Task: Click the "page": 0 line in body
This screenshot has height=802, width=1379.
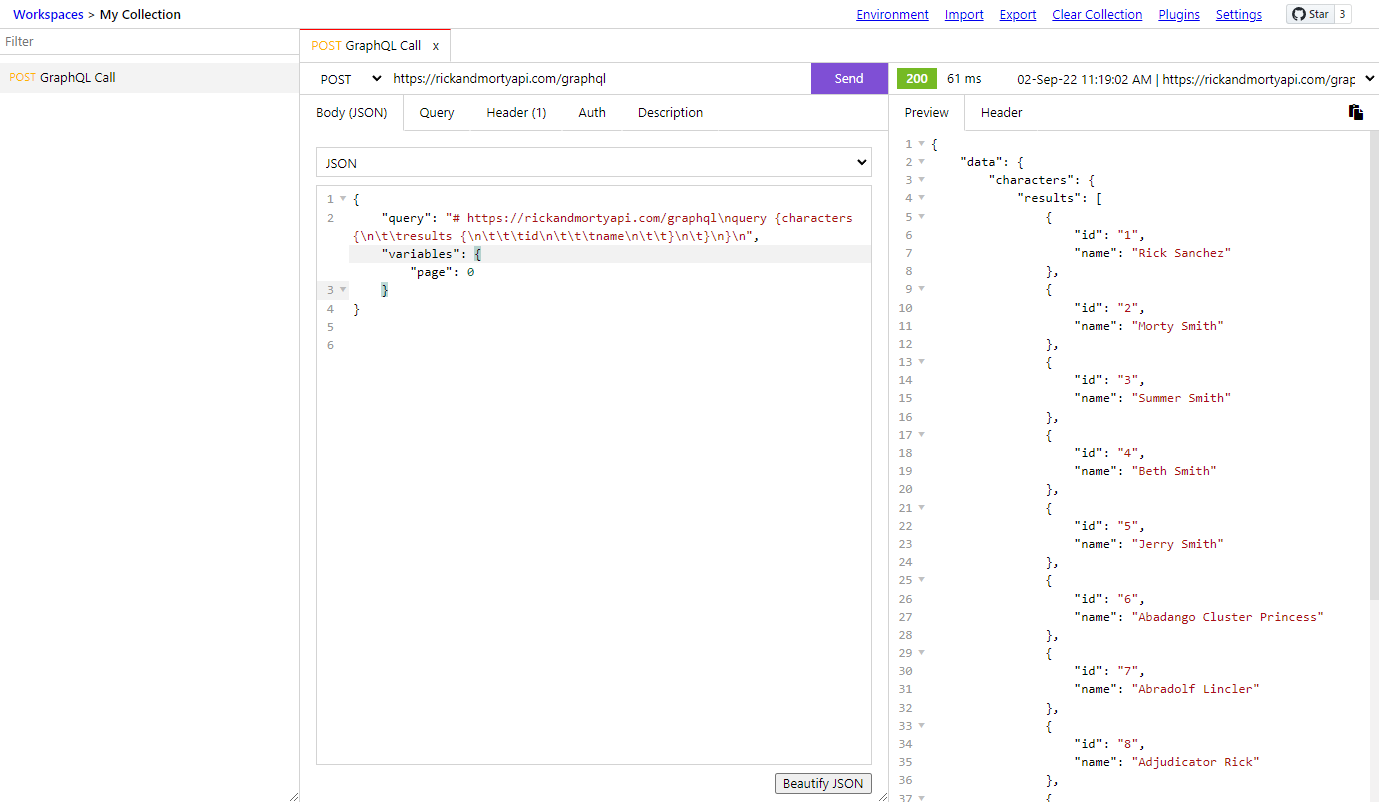Action: tap(442, 272)
